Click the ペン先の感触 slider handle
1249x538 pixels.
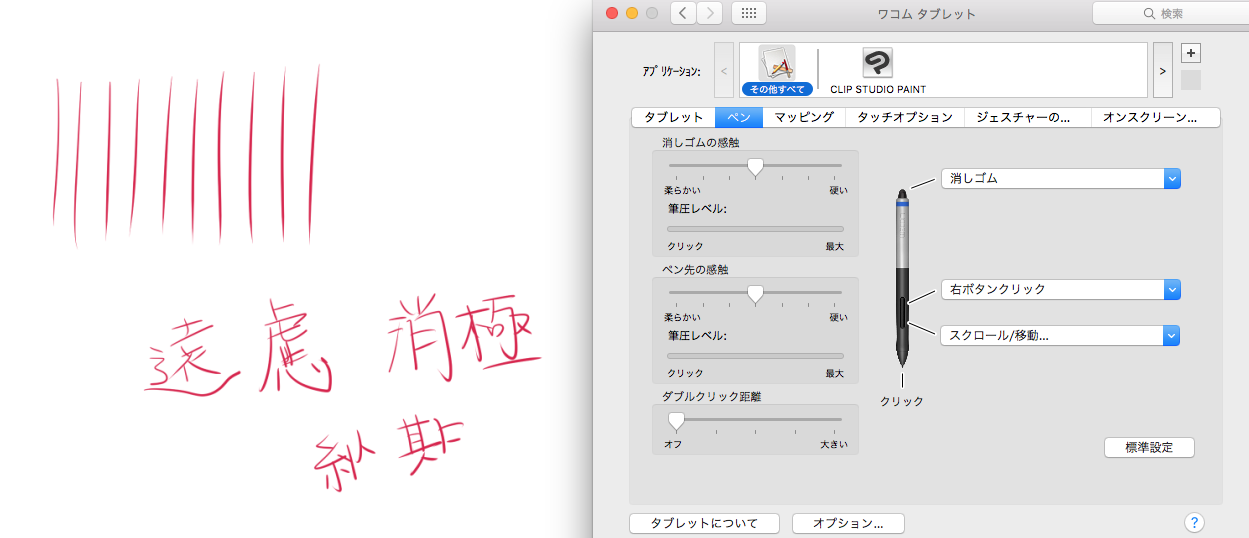coord(756,293)
